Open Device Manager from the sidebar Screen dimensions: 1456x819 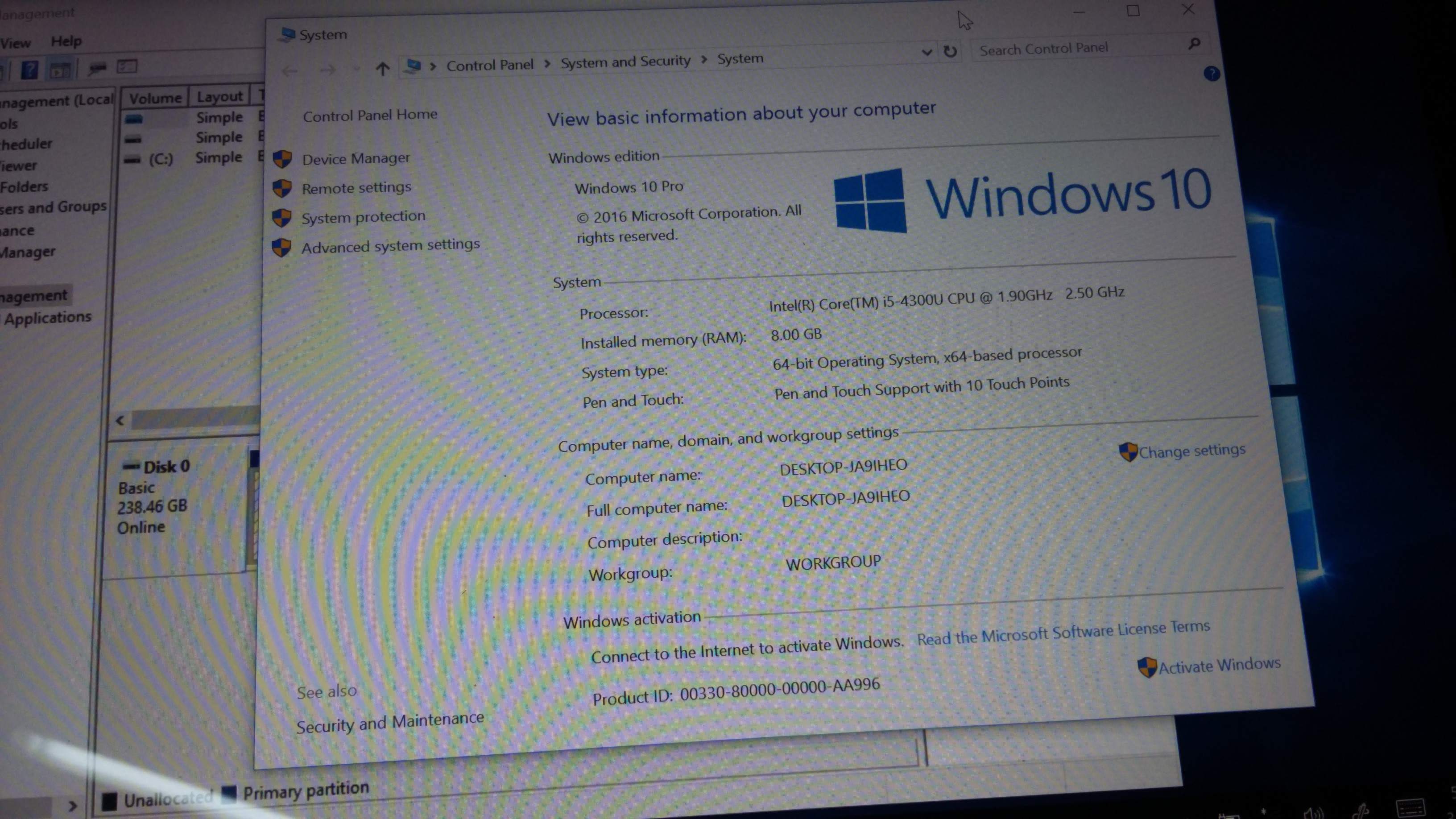click(x=356, y=159)
